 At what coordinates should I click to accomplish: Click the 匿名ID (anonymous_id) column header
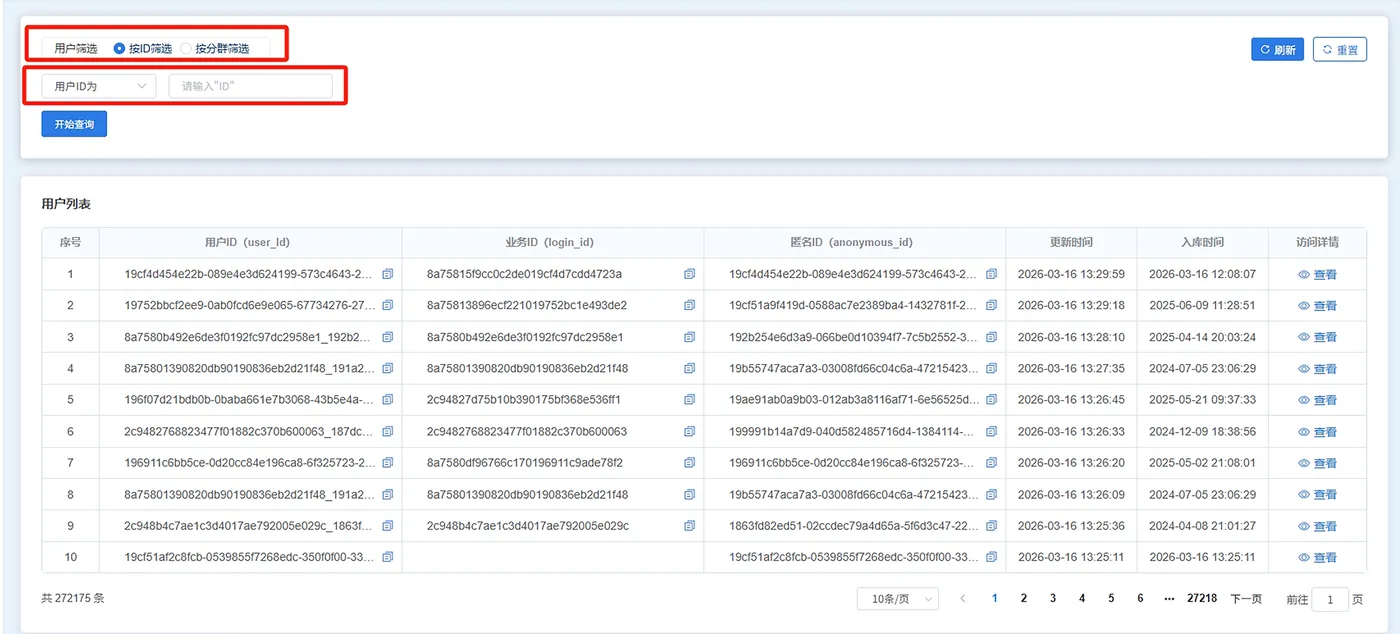(854, 242)
